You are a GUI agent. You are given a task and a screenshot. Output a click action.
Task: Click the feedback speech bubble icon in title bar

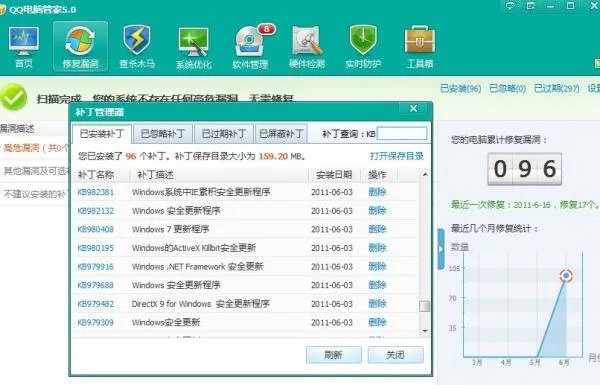(510, 6)
